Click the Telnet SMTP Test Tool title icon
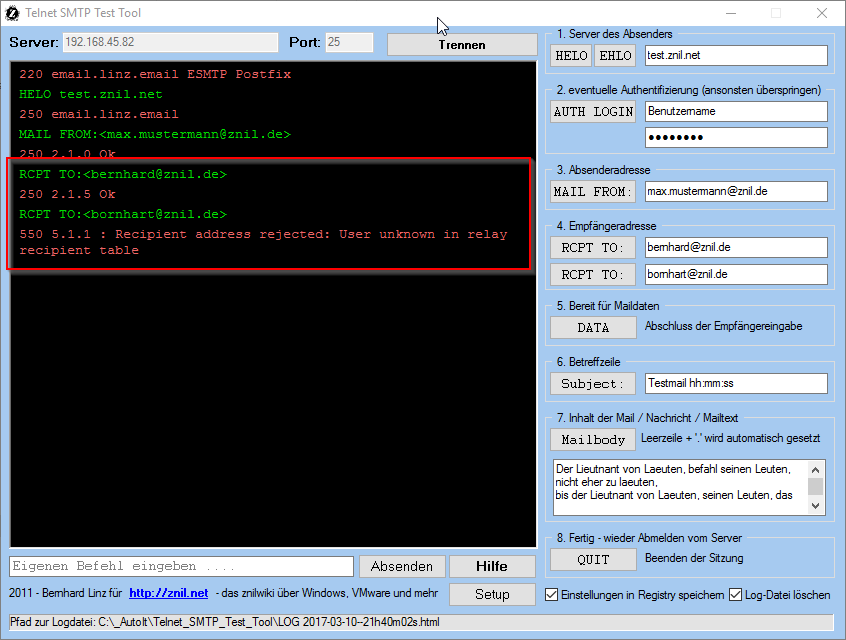 [12, 13]
